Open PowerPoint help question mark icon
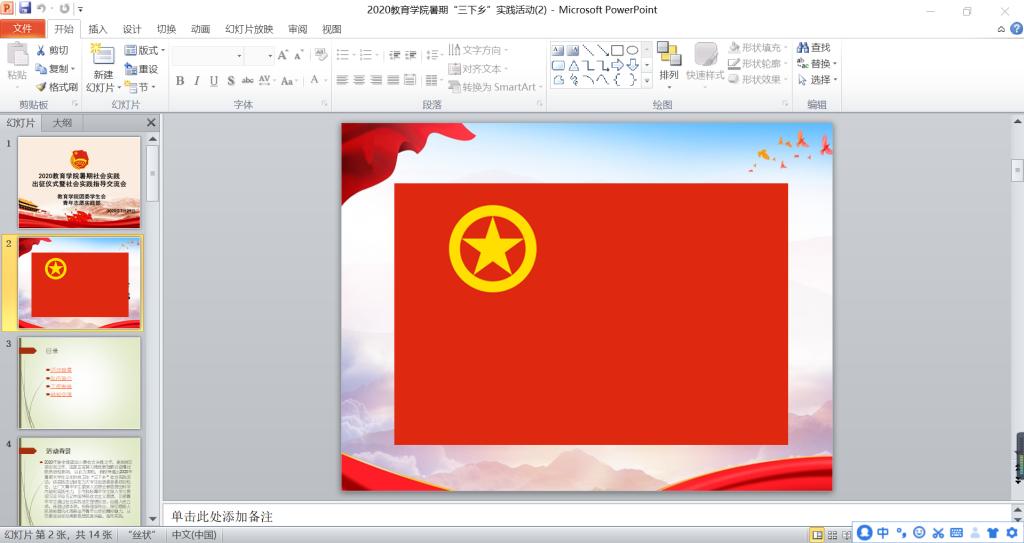 coord(1016,29)
